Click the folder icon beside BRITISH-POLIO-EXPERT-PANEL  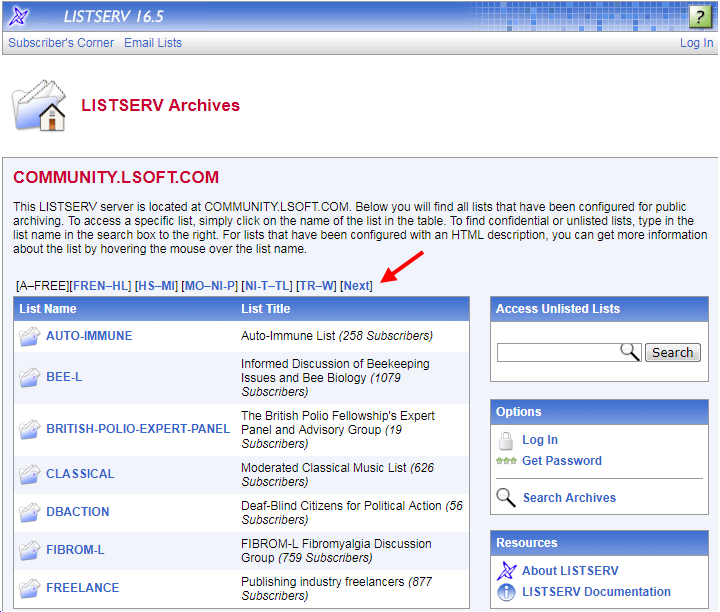30,429
